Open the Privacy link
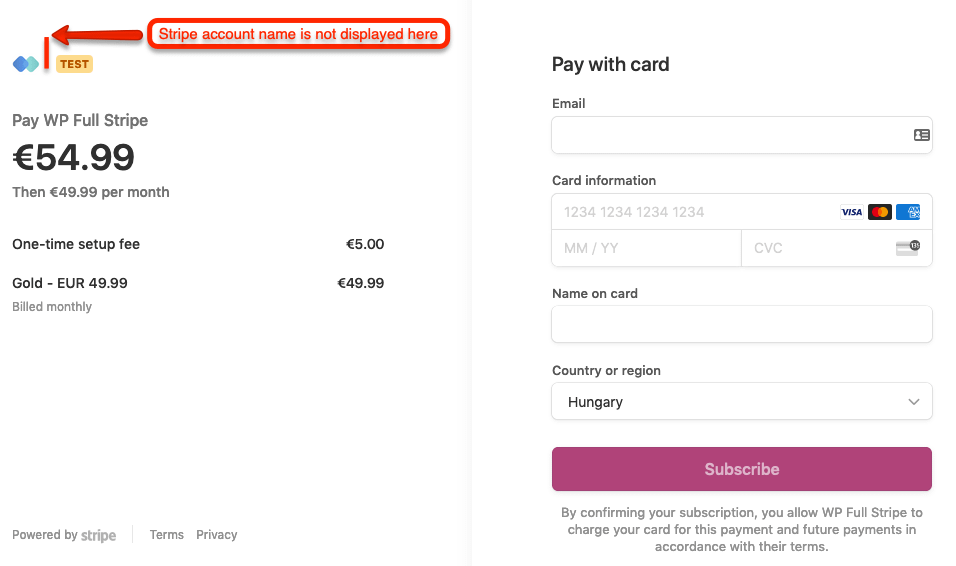The width and height of the screenshot is (956, 566). point(217,535)
